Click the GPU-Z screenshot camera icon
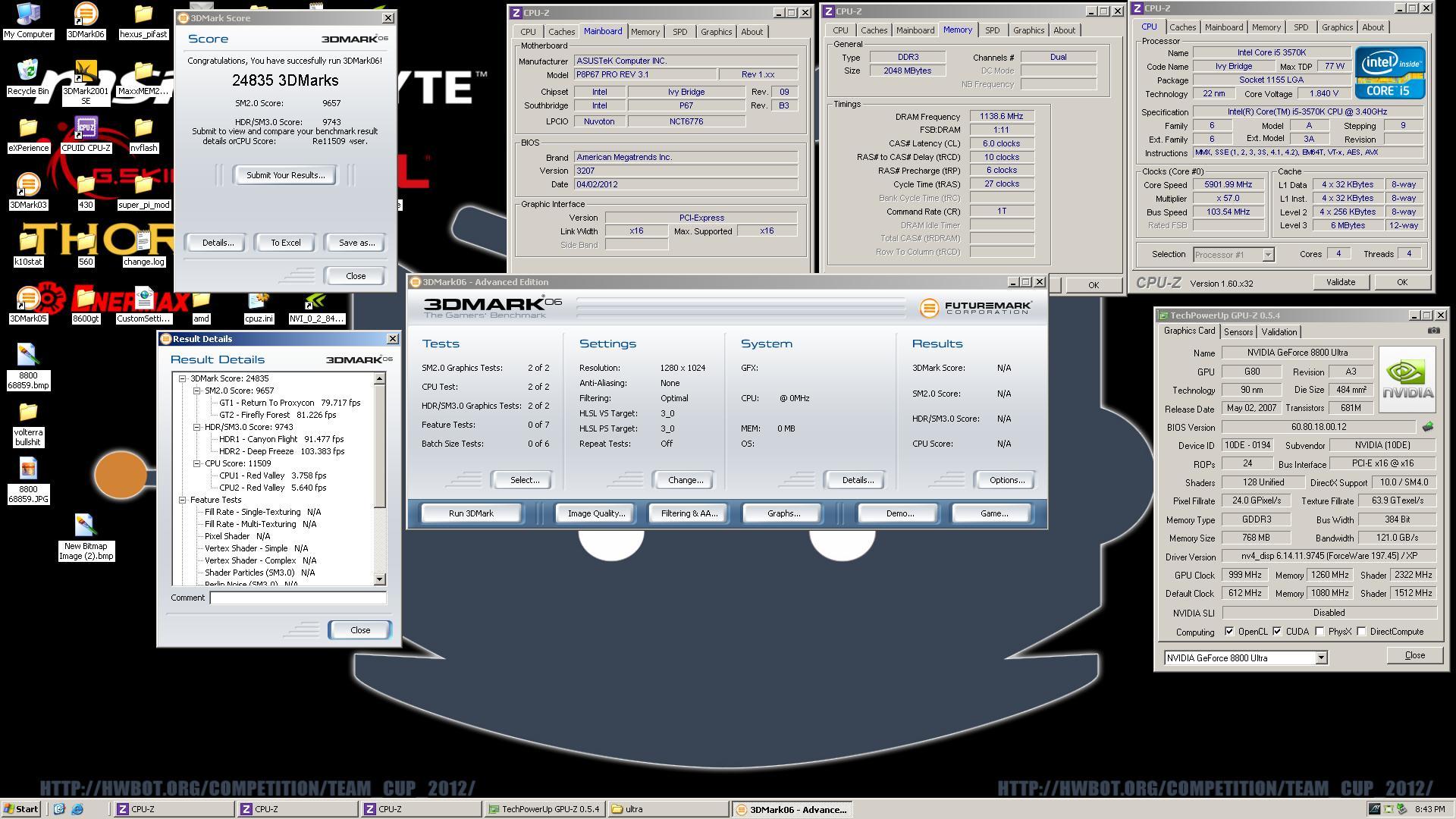 click(1433, 331)
